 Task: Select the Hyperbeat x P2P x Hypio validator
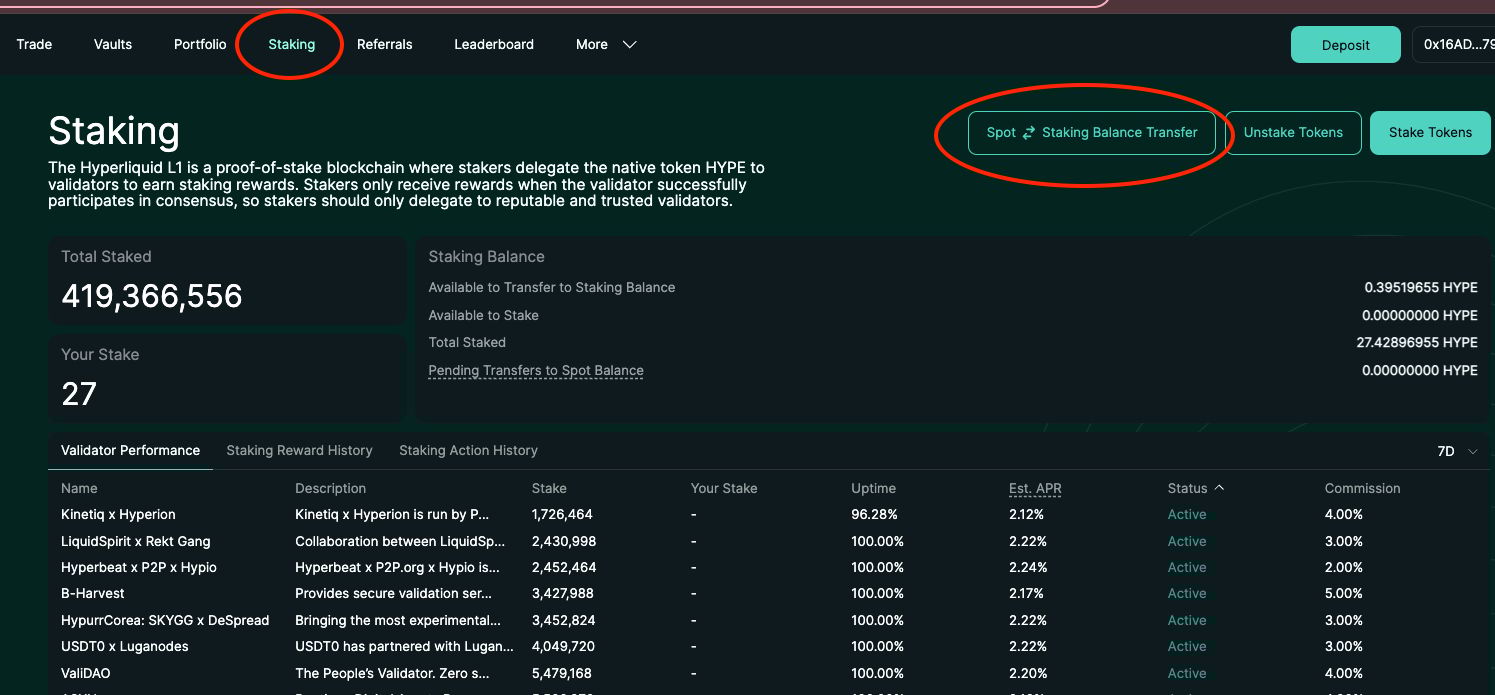point(139,567)
